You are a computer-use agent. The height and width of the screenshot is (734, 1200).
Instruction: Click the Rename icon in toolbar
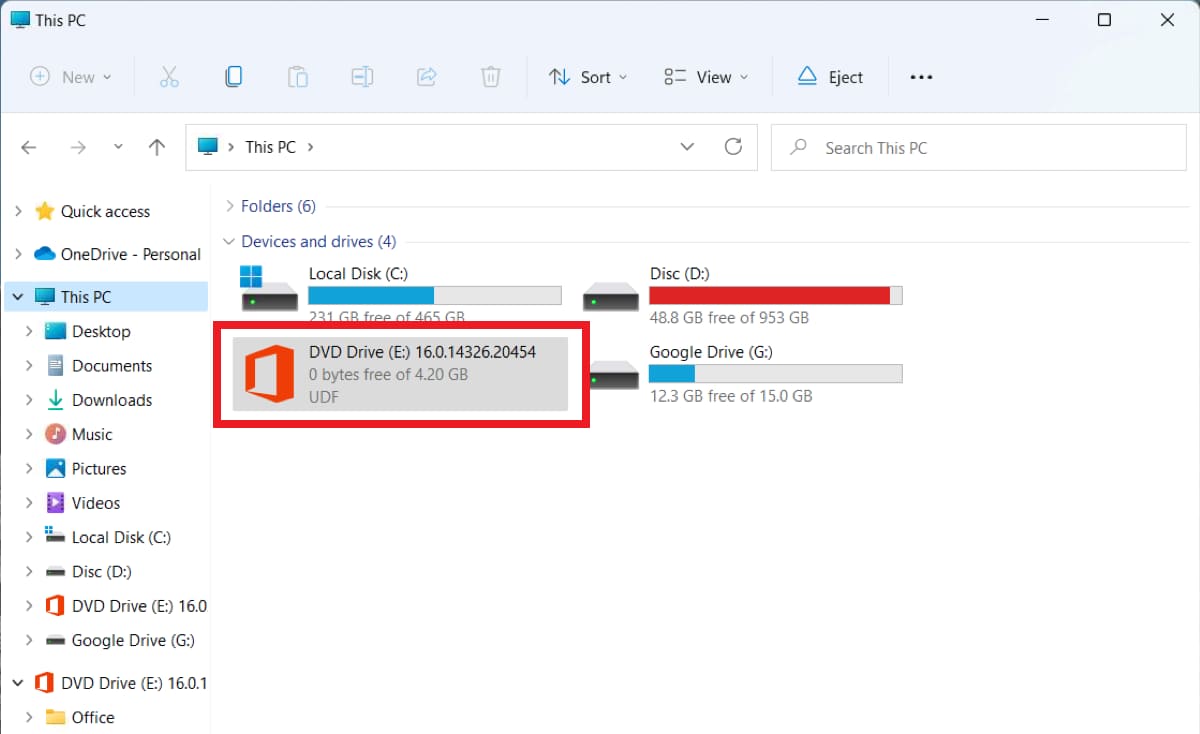pos(361,77)
